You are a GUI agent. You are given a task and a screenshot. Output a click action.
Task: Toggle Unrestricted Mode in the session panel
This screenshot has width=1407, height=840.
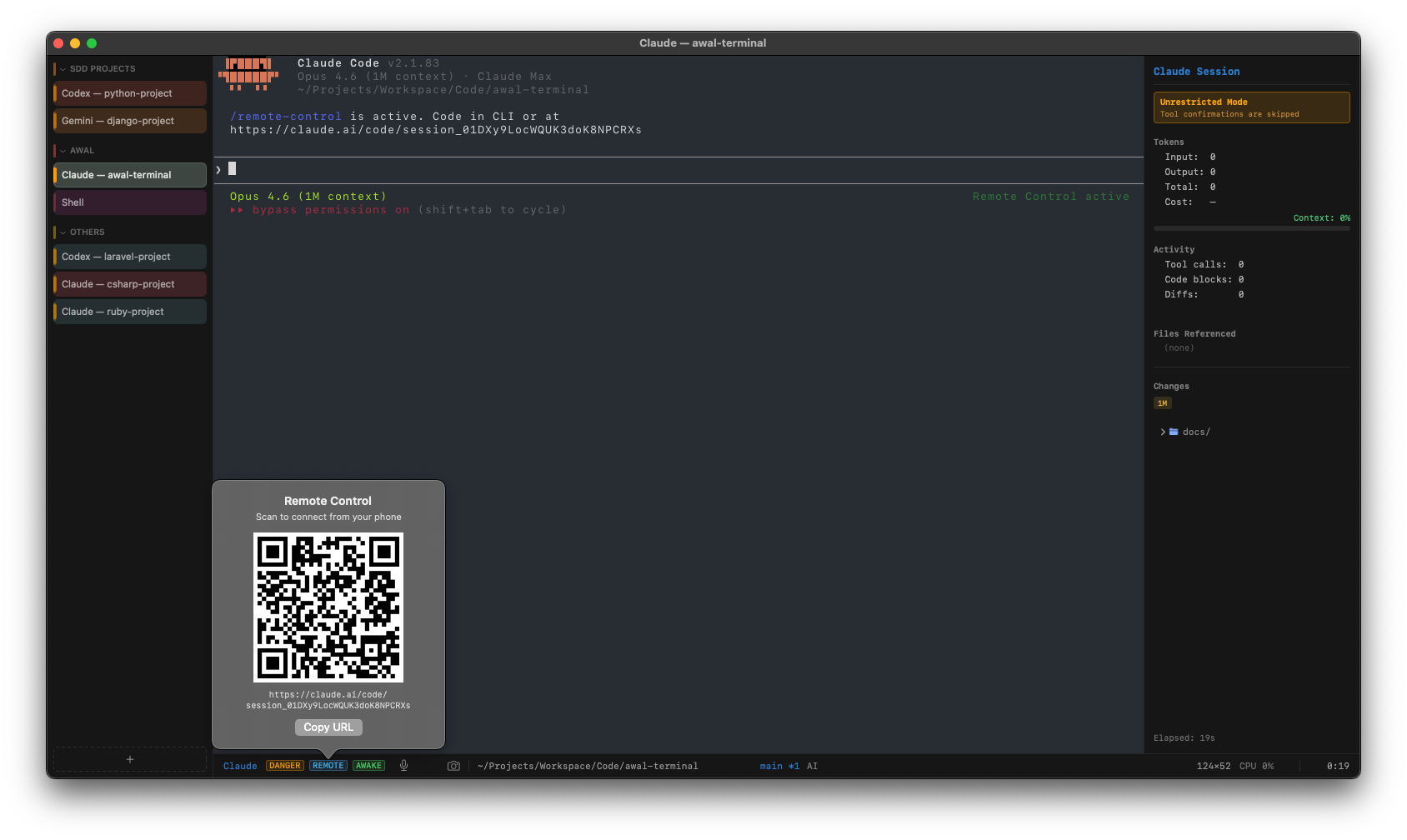(1251, 107)
